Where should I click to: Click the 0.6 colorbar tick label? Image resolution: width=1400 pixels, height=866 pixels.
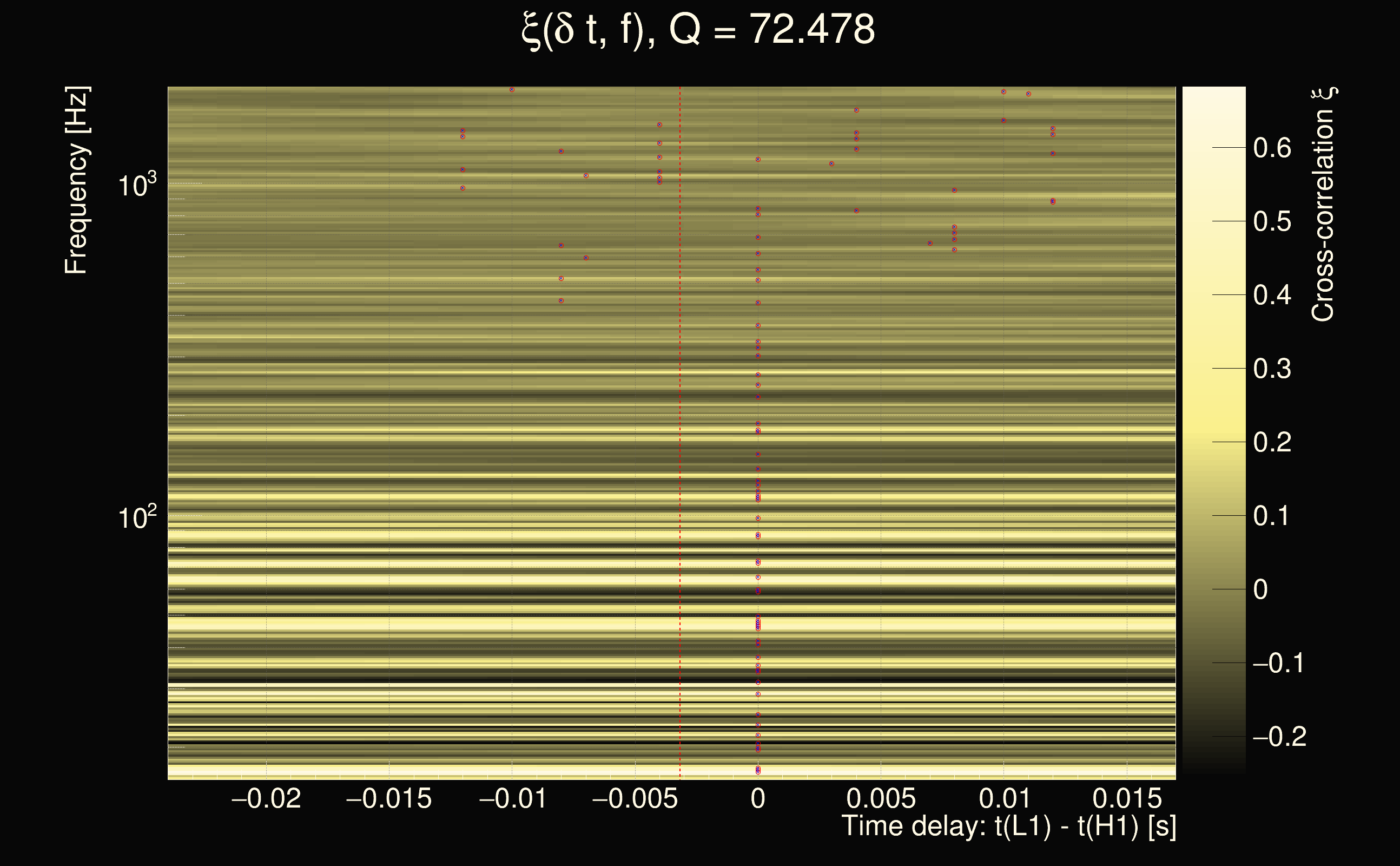click(x=1272, y=148)
